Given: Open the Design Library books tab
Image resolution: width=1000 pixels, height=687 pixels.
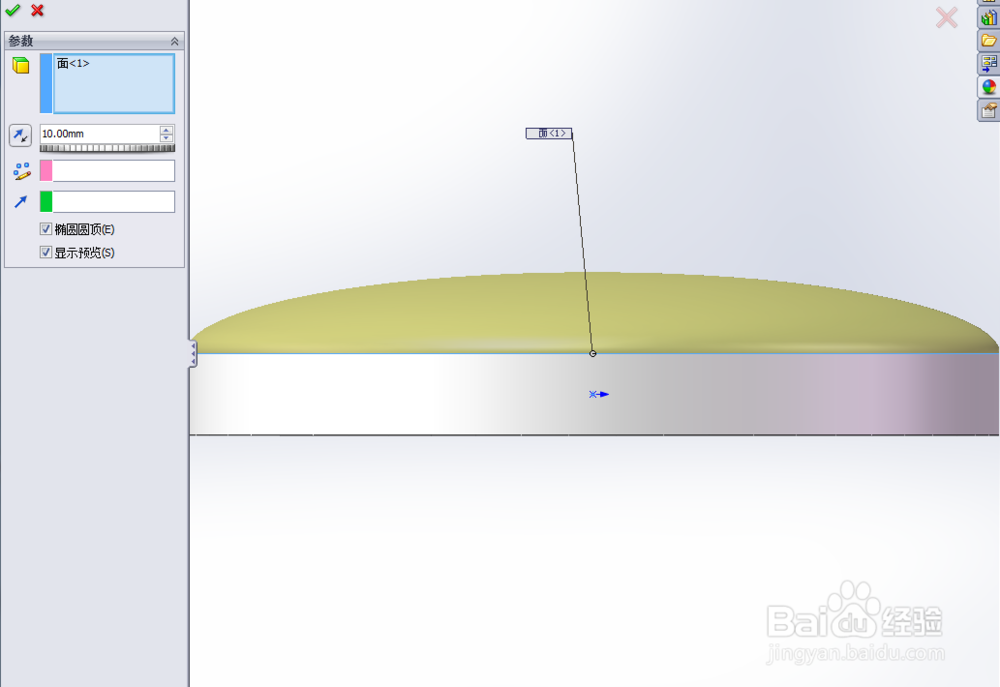Looking at the screenshot, I should point(989,17).
